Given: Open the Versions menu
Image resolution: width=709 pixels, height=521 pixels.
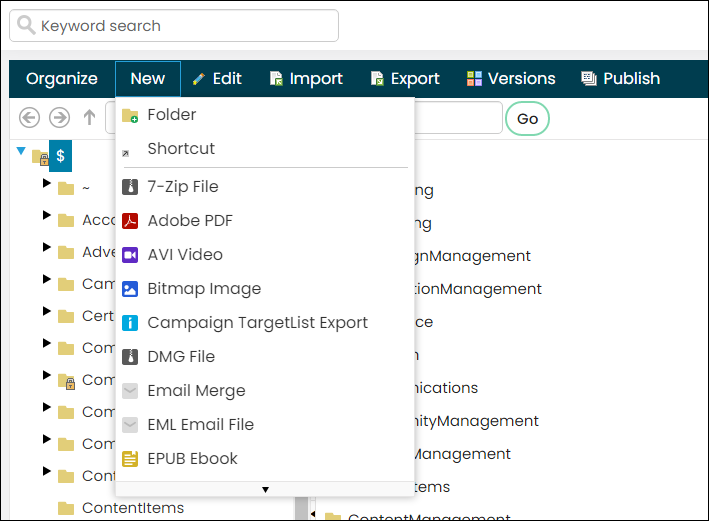Looking at the screenshot, I should coord(511,79).
